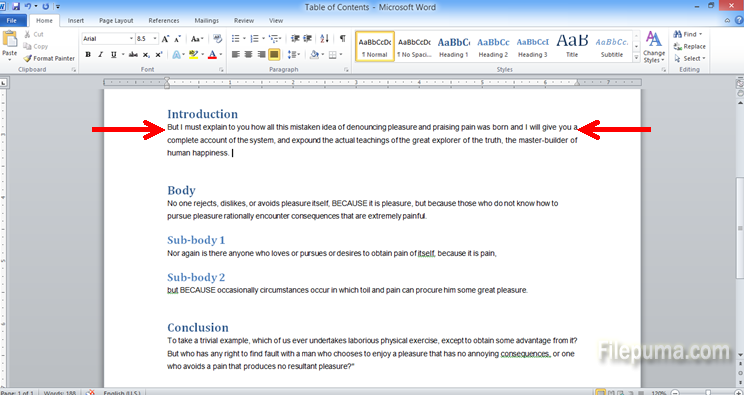The image size is (744, 395).
Task: Clear all formatting
Action: (x=218, y=38)
